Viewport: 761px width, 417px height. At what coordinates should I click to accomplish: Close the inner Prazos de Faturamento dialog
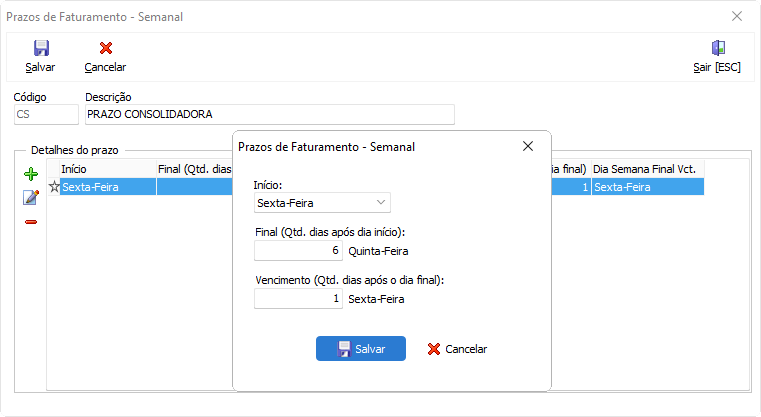pyautogui.click(x=528, y=146)
